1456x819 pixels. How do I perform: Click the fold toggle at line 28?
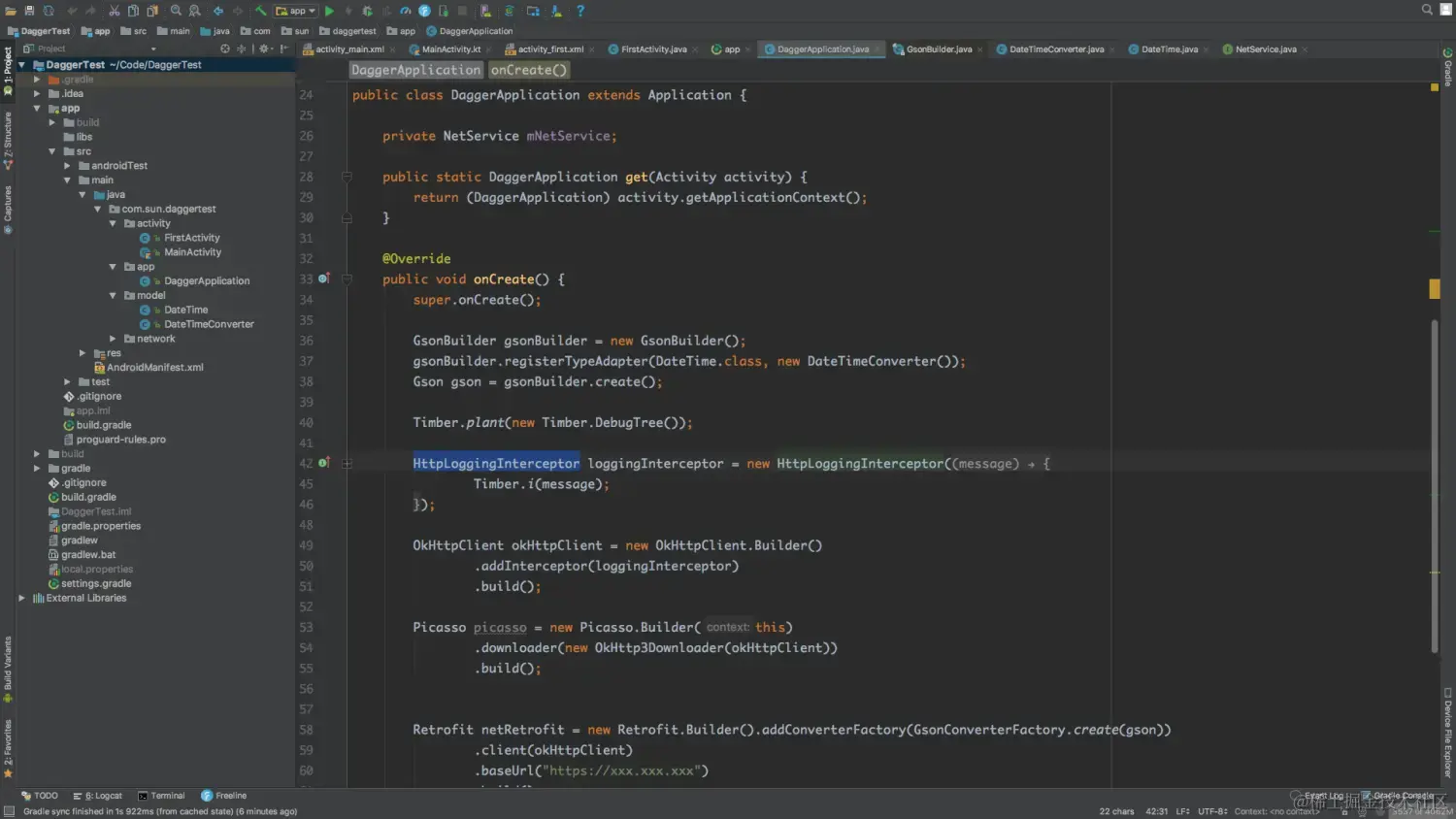pyautogui.click(x=347, y=177)
